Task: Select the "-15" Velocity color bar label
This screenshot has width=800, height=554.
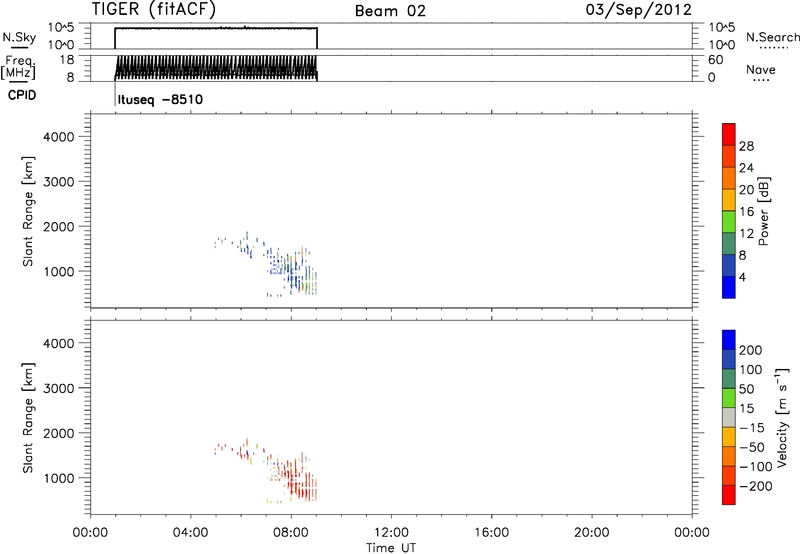Action: coord(752,428)
